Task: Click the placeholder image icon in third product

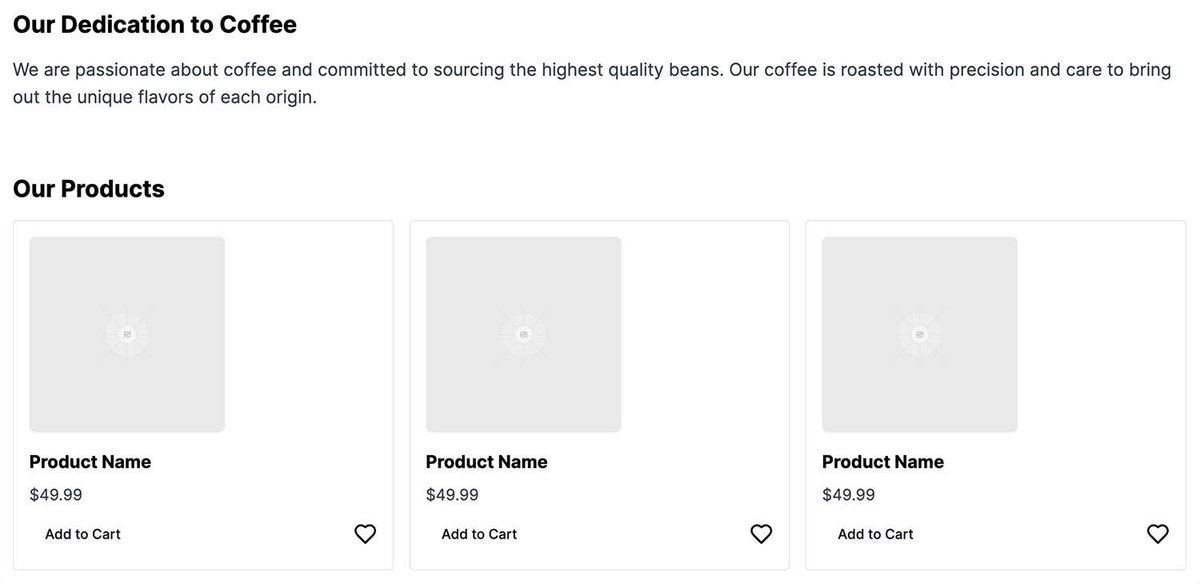Action: pos(919,335)
